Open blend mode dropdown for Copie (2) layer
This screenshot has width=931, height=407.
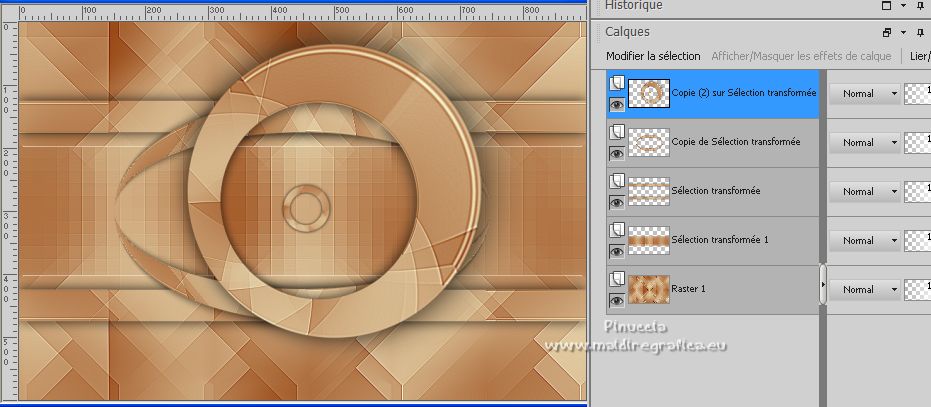pyautogui.click(x=864, y=93)
